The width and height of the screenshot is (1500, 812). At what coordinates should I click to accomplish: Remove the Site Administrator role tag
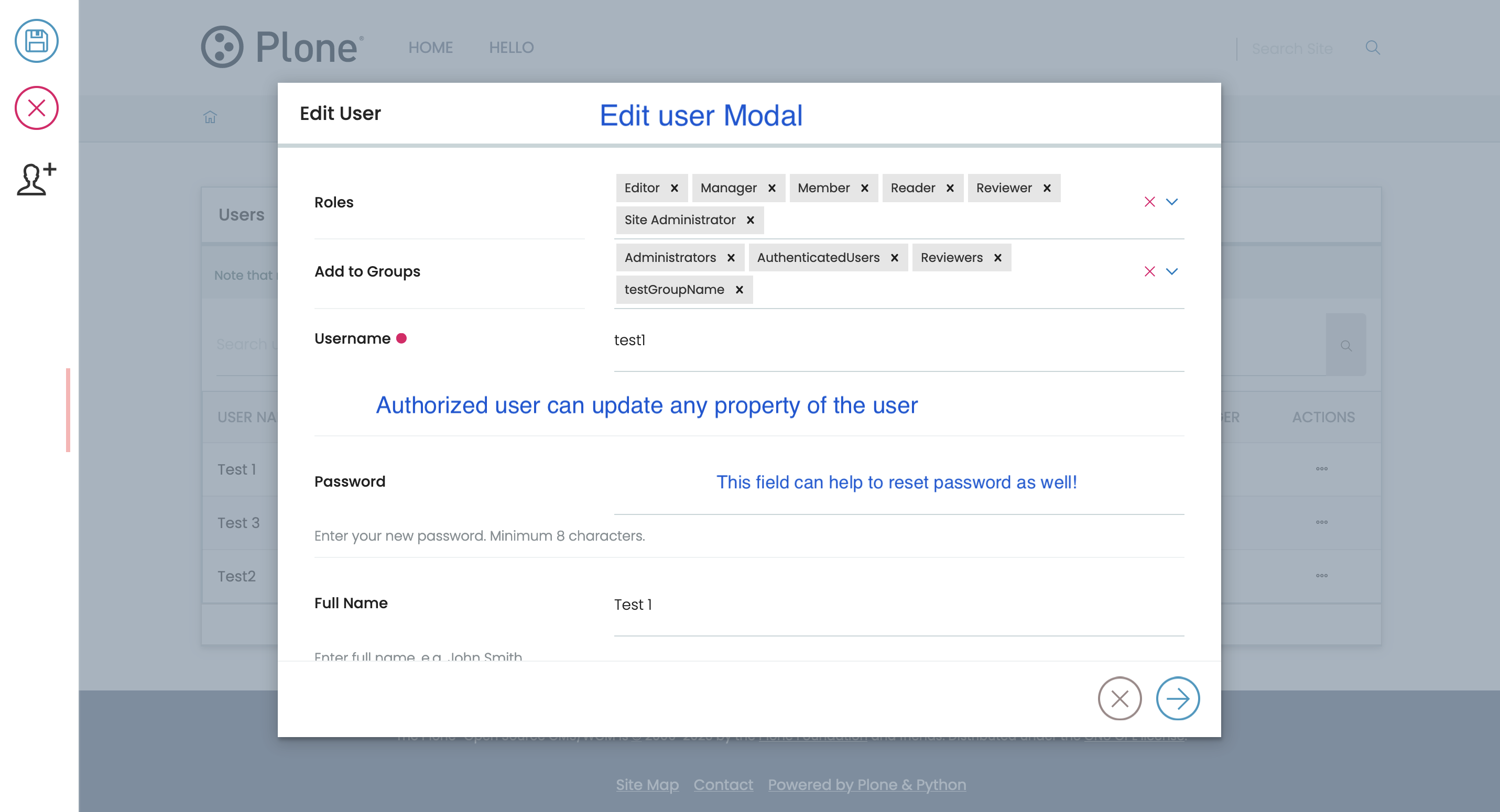751,220
